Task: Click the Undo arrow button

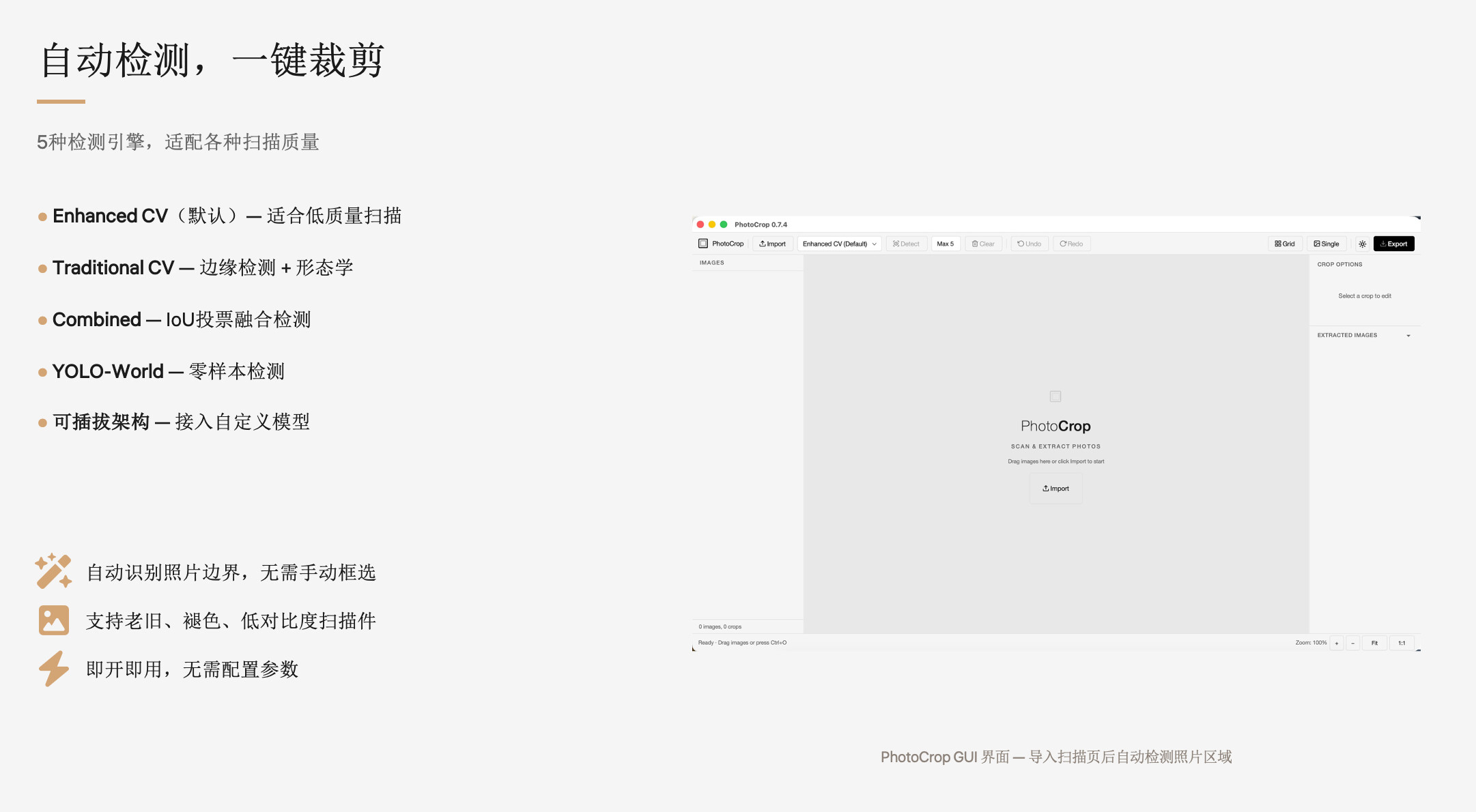Action: pyautogui.click(x=1030, y=244)
